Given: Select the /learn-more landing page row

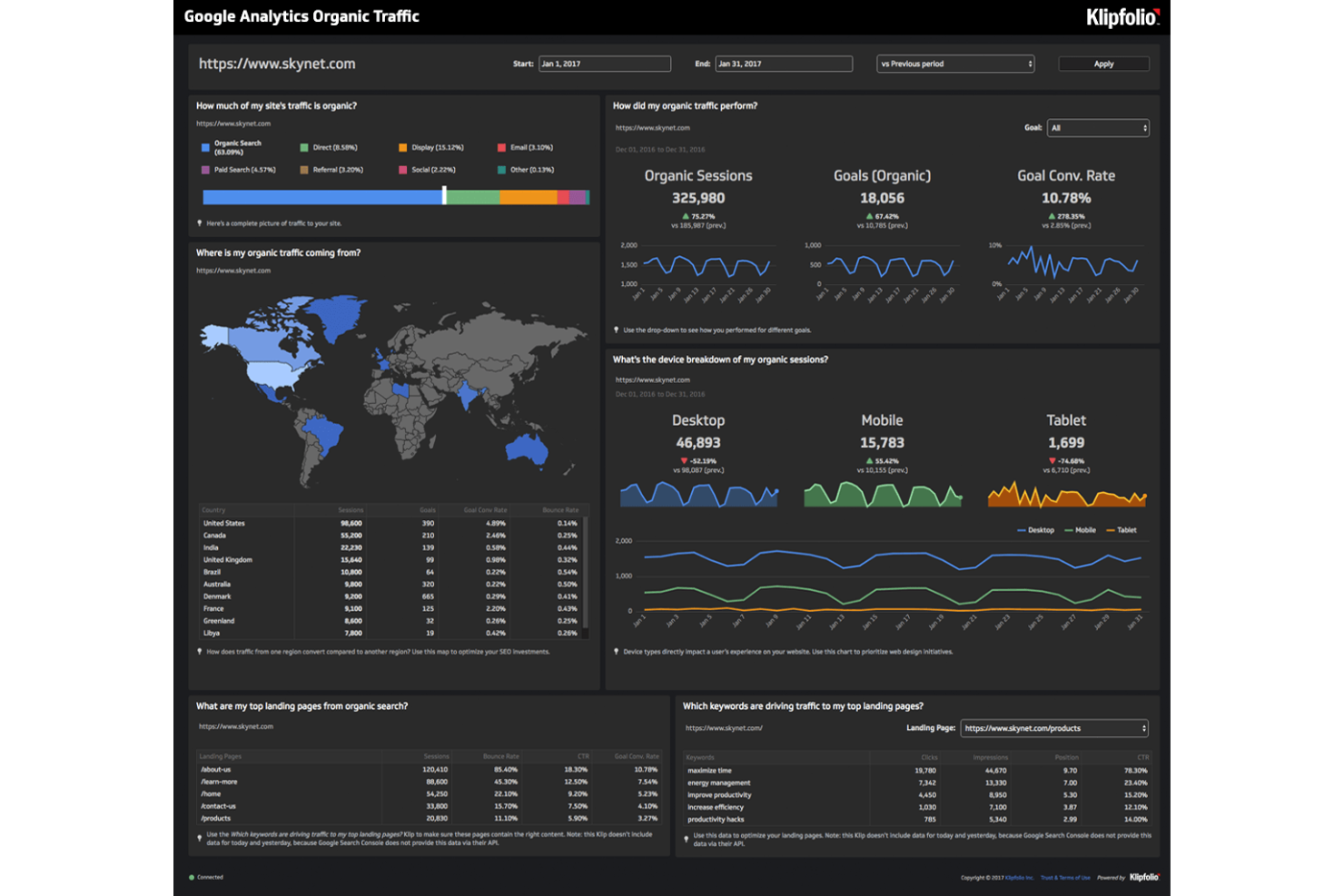Looking at the screenshot, I should [429, 782].
